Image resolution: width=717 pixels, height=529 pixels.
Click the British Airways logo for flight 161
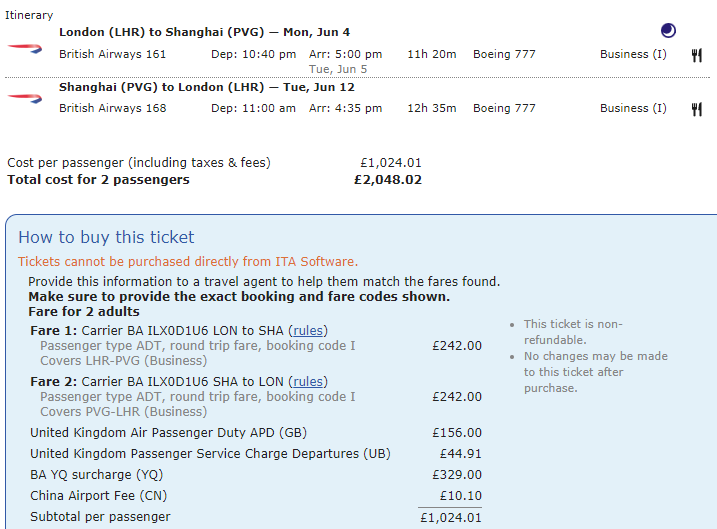point(24,47)
